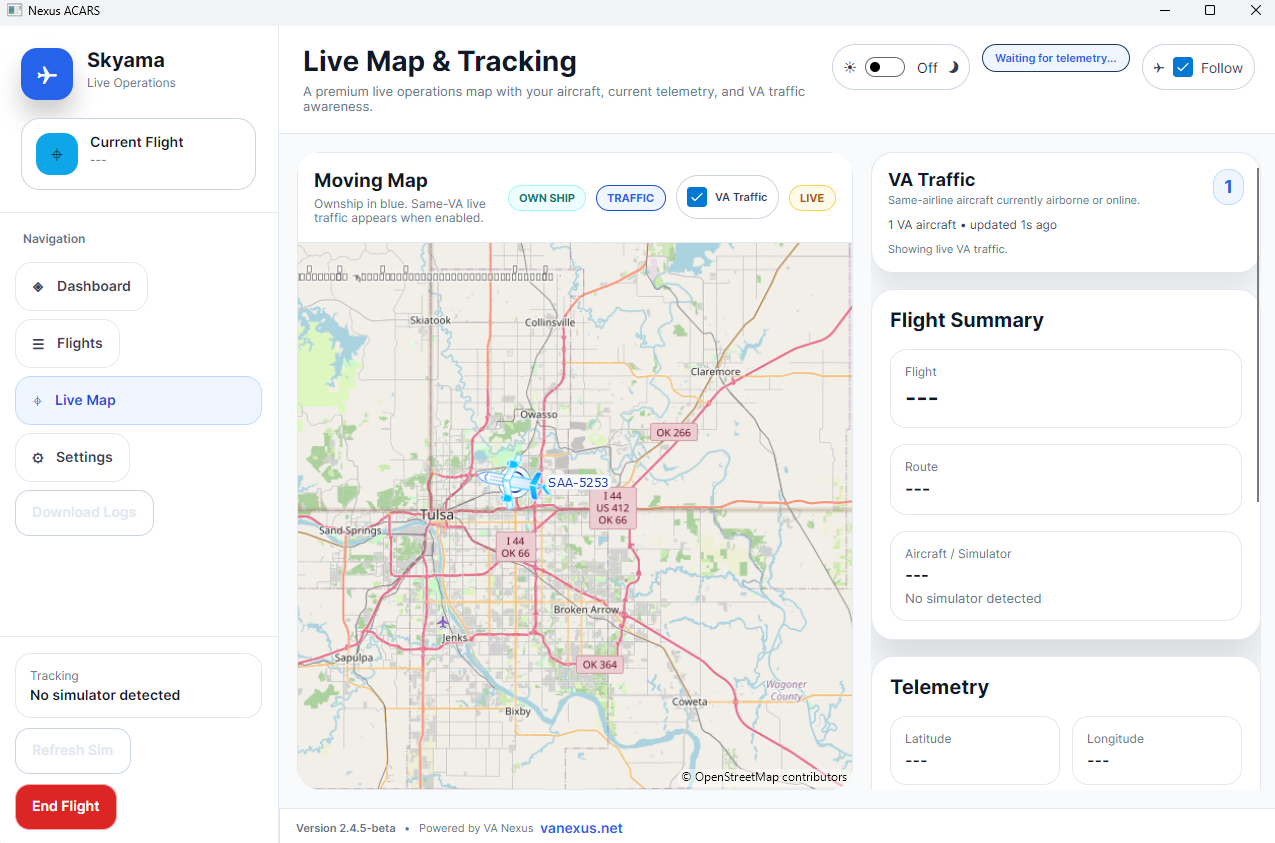
Task: Click the OpenStreetMap contributors attribution
Action: (764, 777)
